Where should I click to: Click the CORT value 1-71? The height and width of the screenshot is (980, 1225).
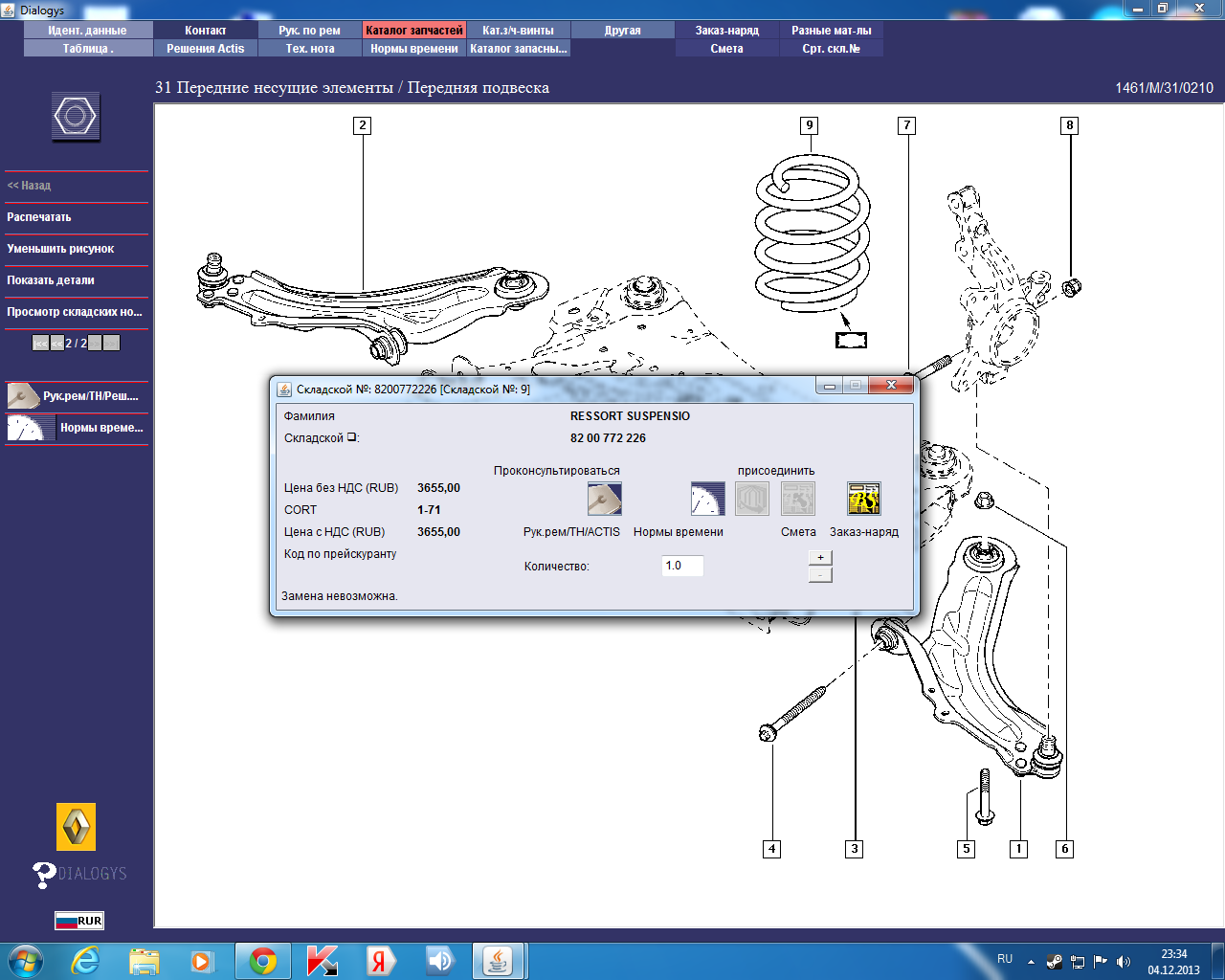429,510
